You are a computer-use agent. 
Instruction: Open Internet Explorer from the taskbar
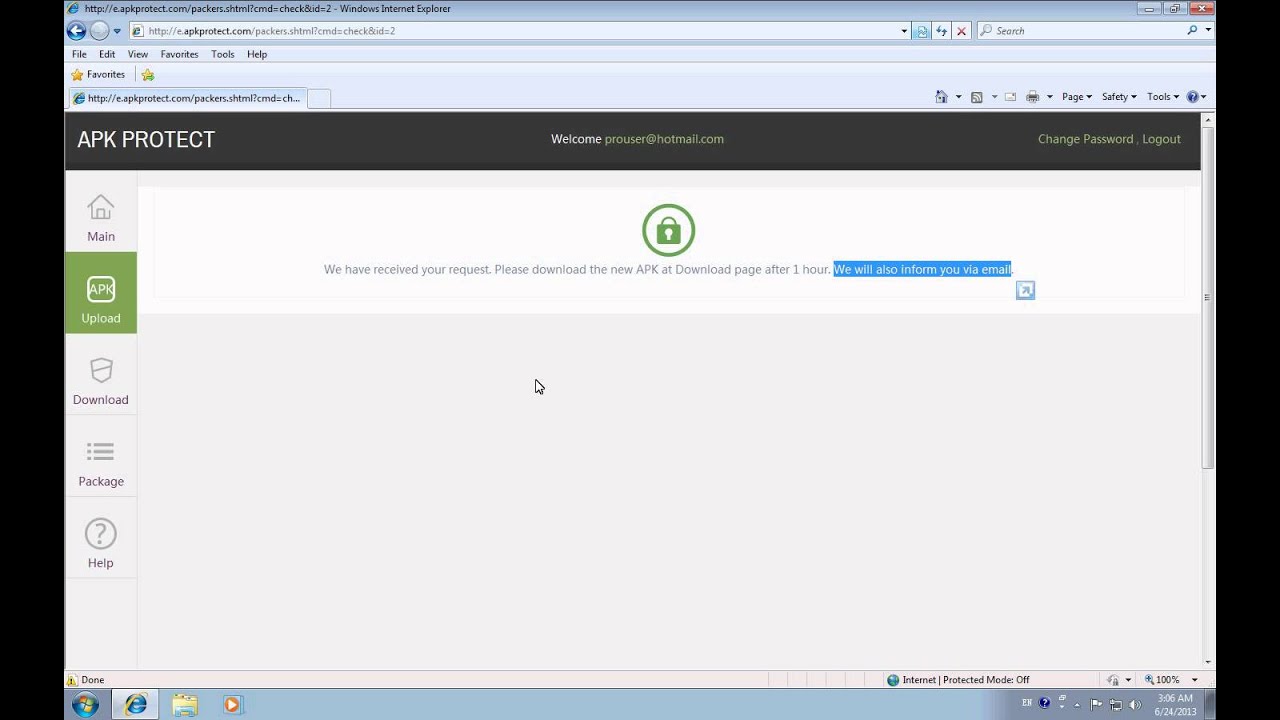coord(135,705)
